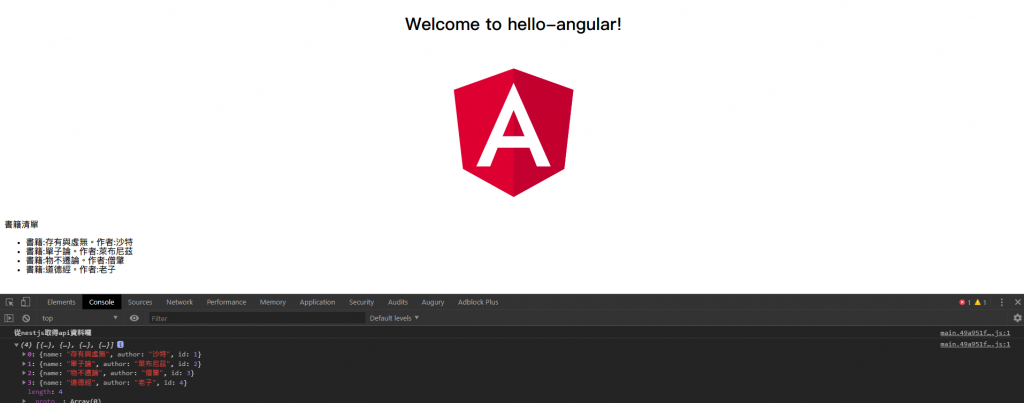Open the Audits tab
Screen dimensions: 1024x403
[398, 302]
